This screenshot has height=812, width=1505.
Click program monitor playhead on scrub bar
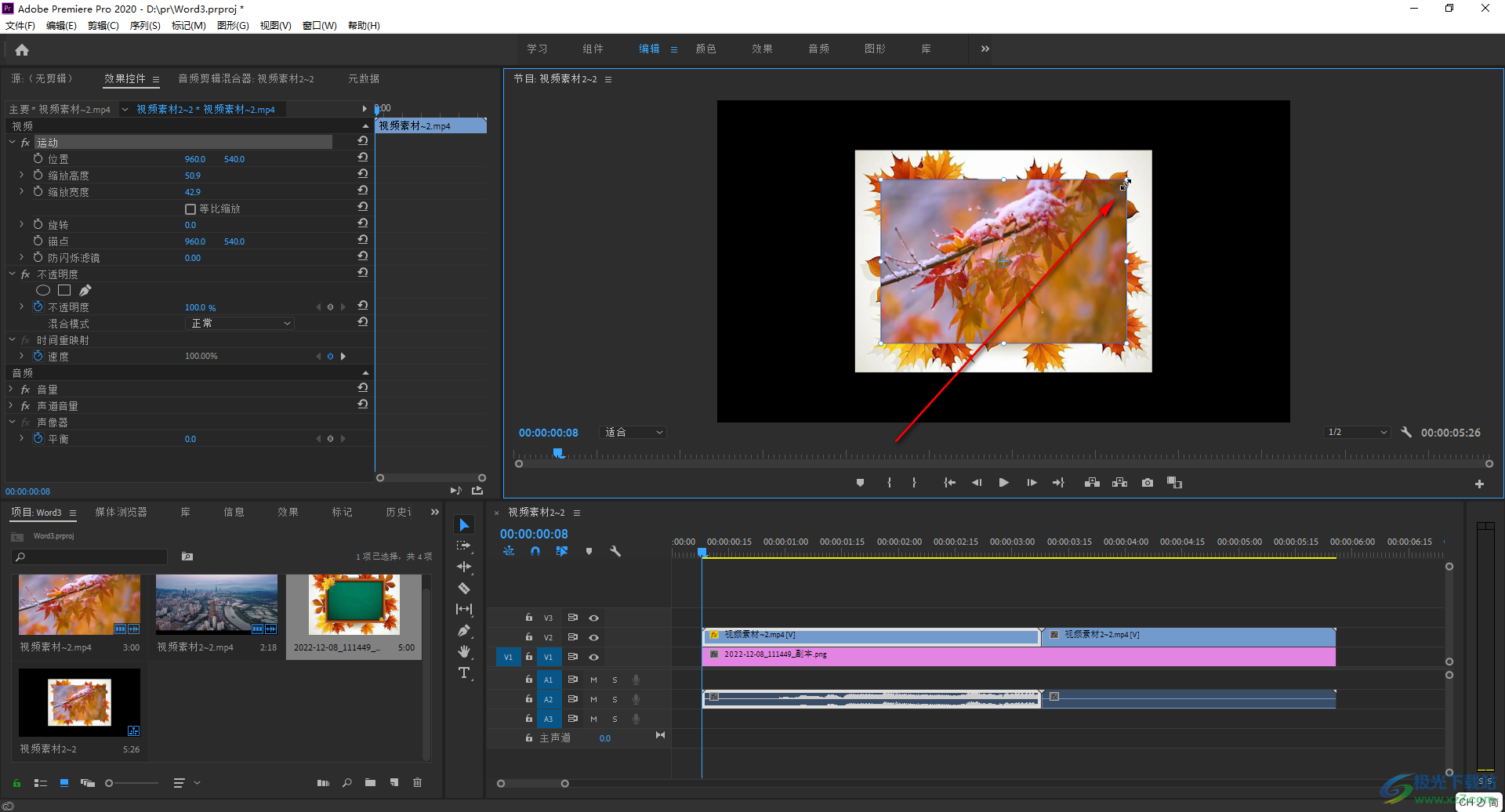pyautogui.click(x=558, y=453)
